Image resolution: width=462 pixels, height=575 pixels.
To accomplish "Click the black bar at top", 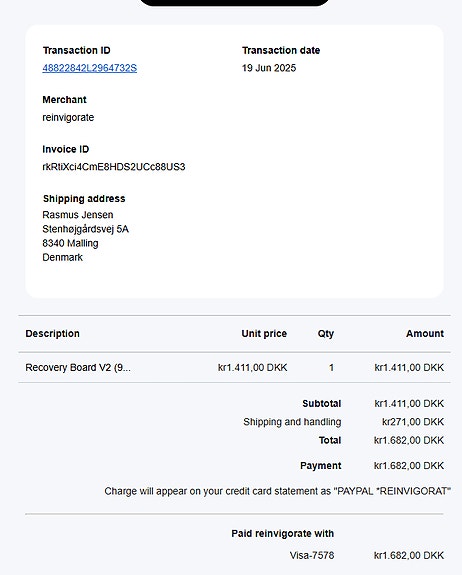I will click(x=235, y=3).
